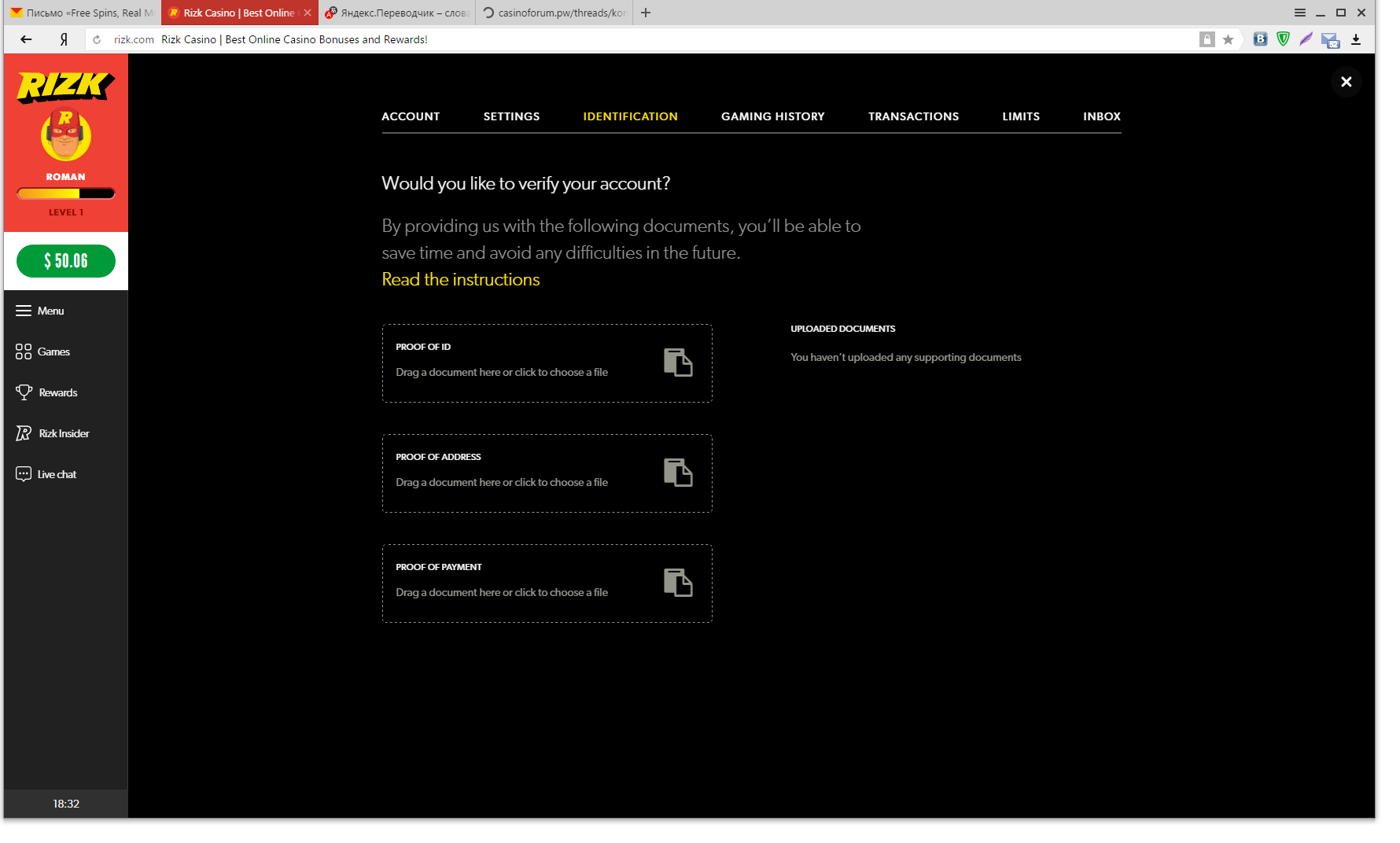The width and height of the screenshot is (1400, 843).
Task: Open a new browser tab with plus
Action: click(x=646, y=13)
